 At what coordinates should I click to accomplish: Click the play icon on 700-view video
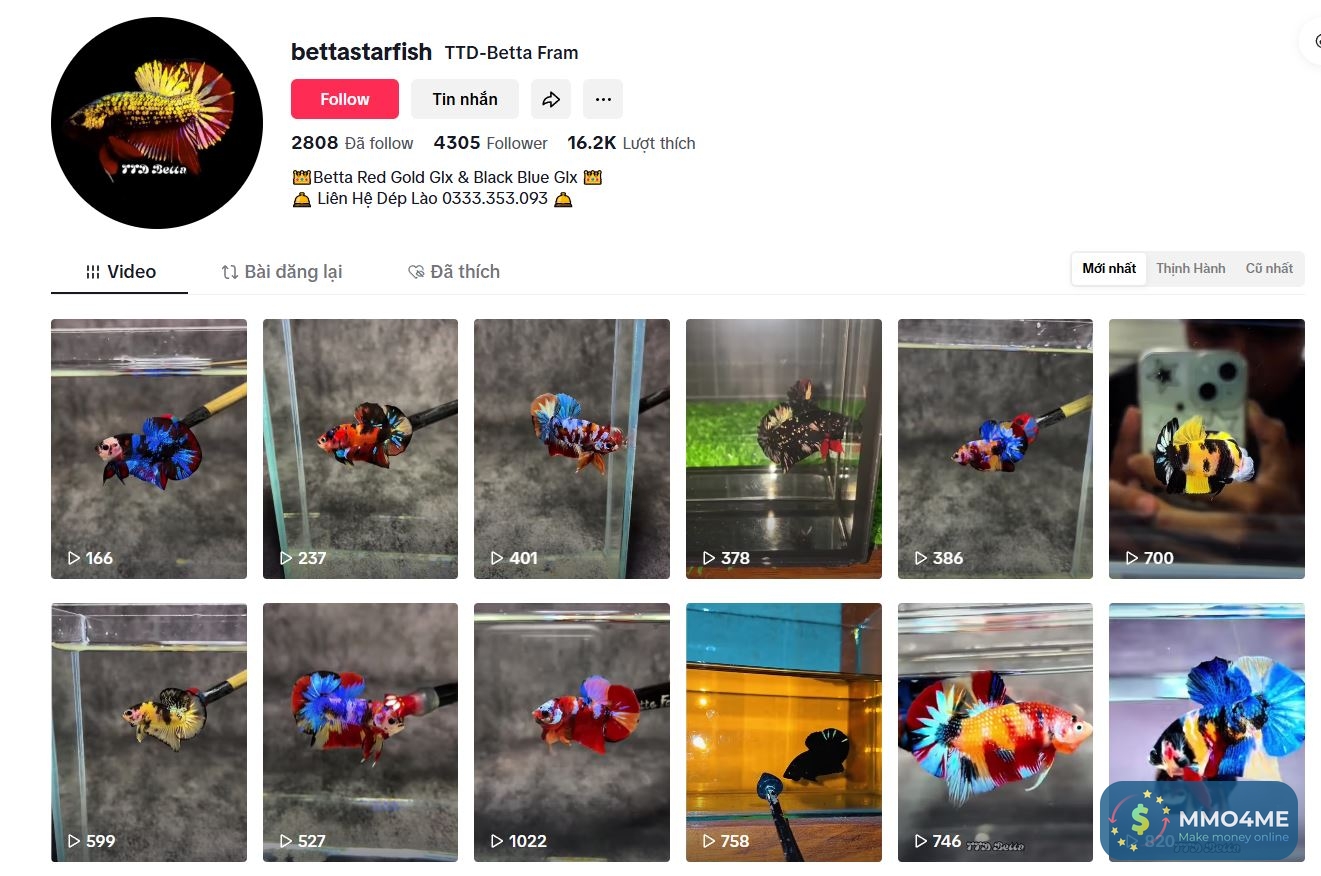click(x=1132, y=558)
